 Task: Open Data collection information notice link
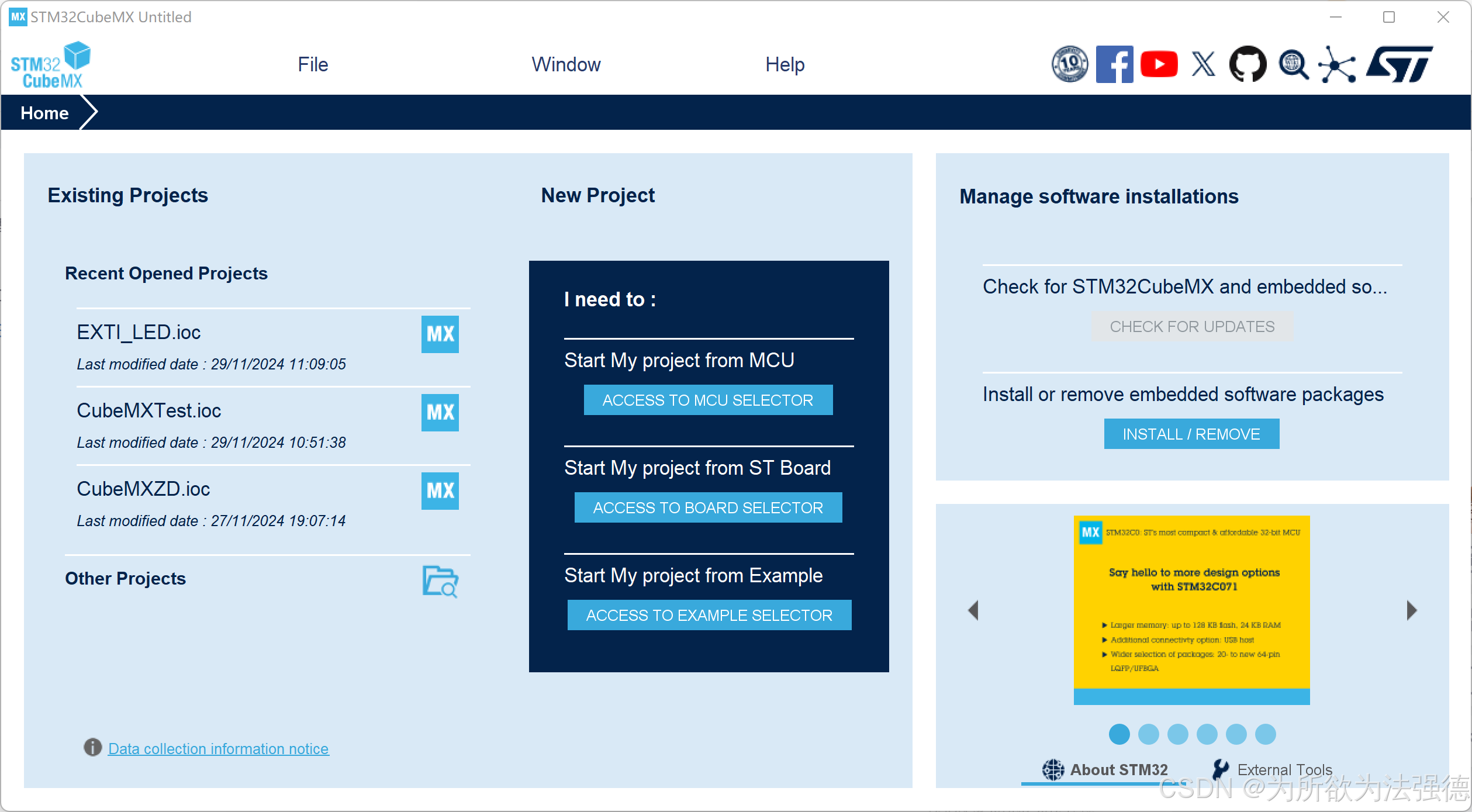tap(218, 748)
